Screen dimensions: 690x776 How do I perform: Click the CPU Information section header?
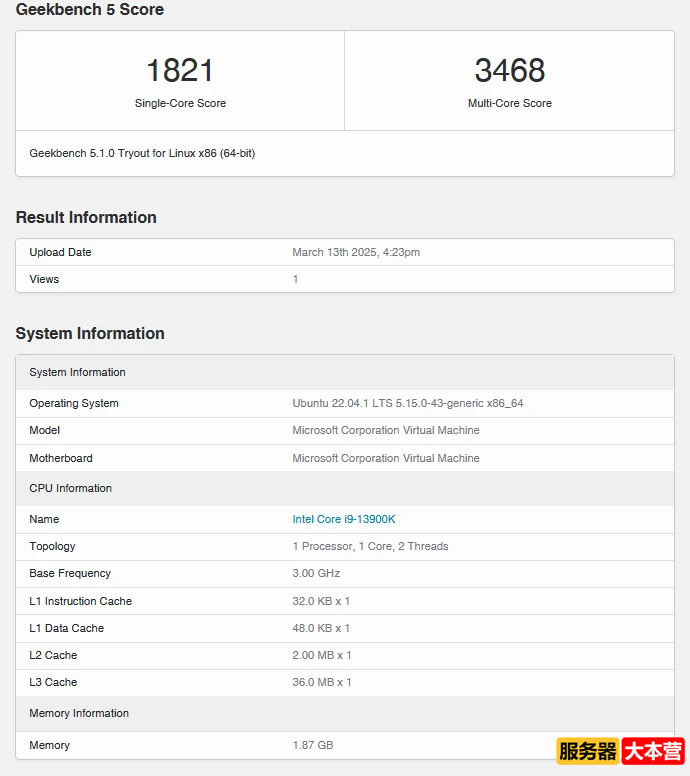point(70,488)
